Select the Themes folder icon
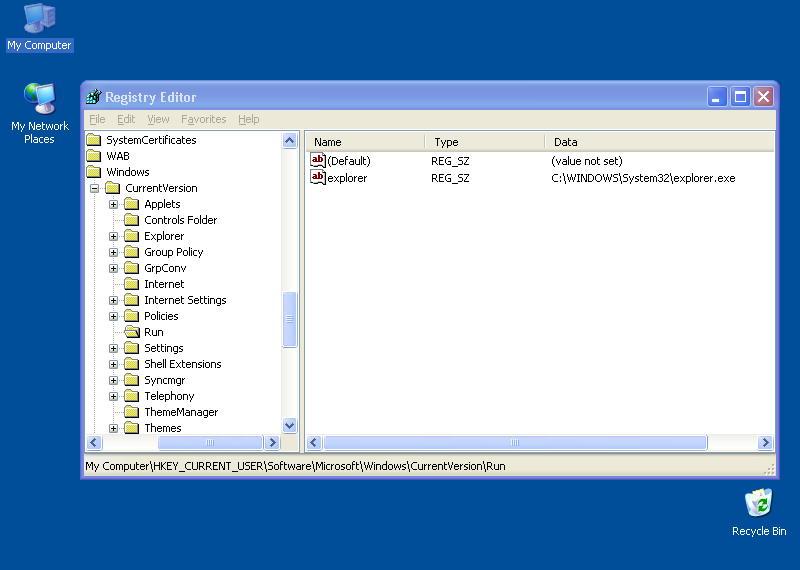The image size is (800, 570). (132, 428)
